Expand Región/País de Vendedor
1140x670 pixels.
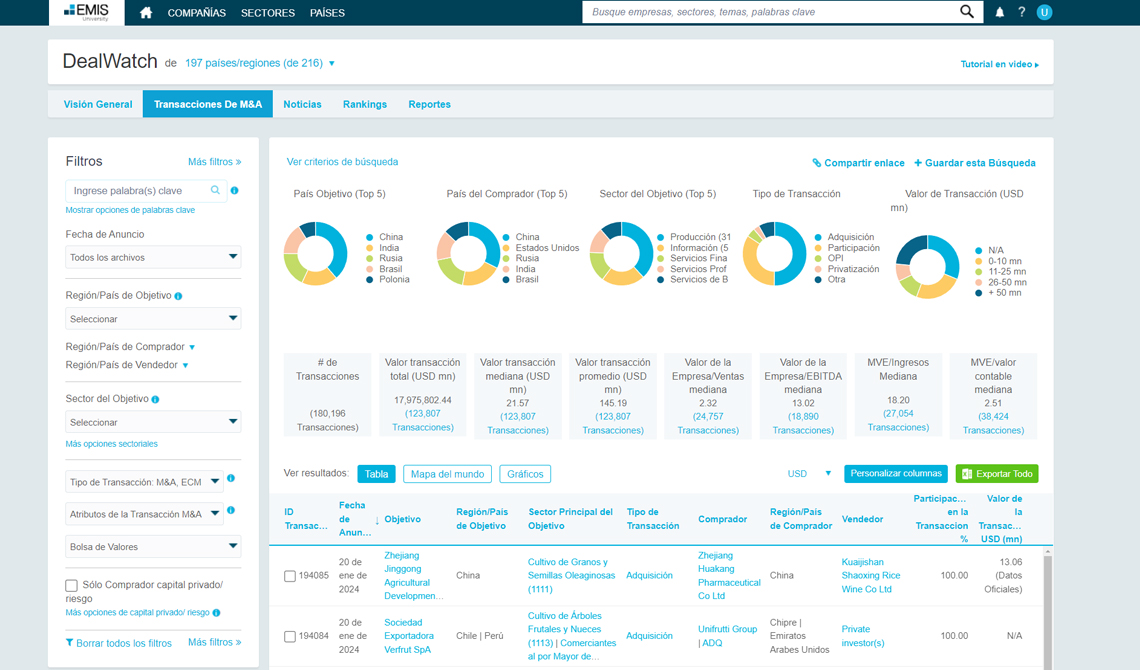coord(127,365)
